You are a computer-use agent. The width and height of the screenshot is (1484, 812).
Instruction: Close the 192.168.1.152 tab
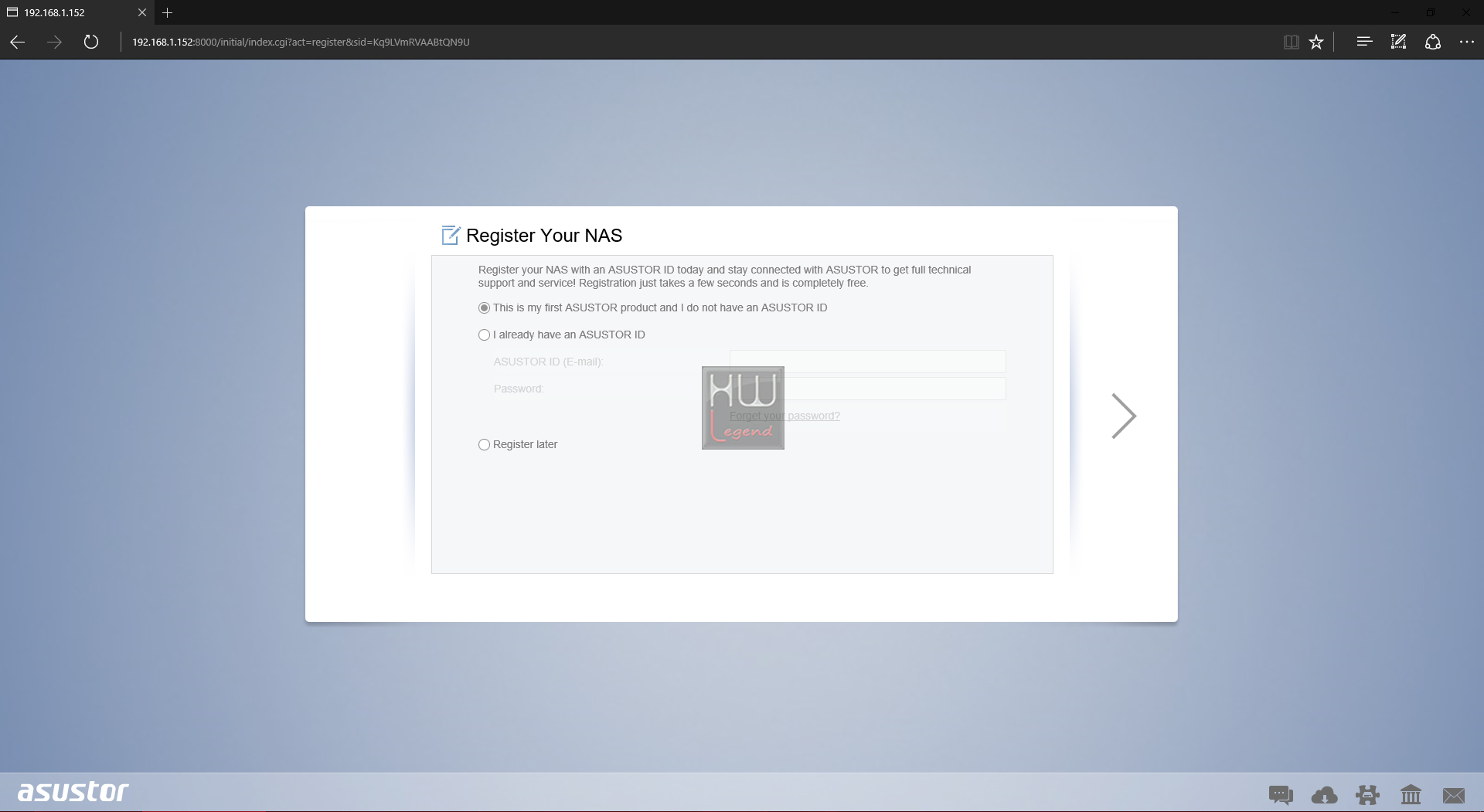(x=142, y=12)
